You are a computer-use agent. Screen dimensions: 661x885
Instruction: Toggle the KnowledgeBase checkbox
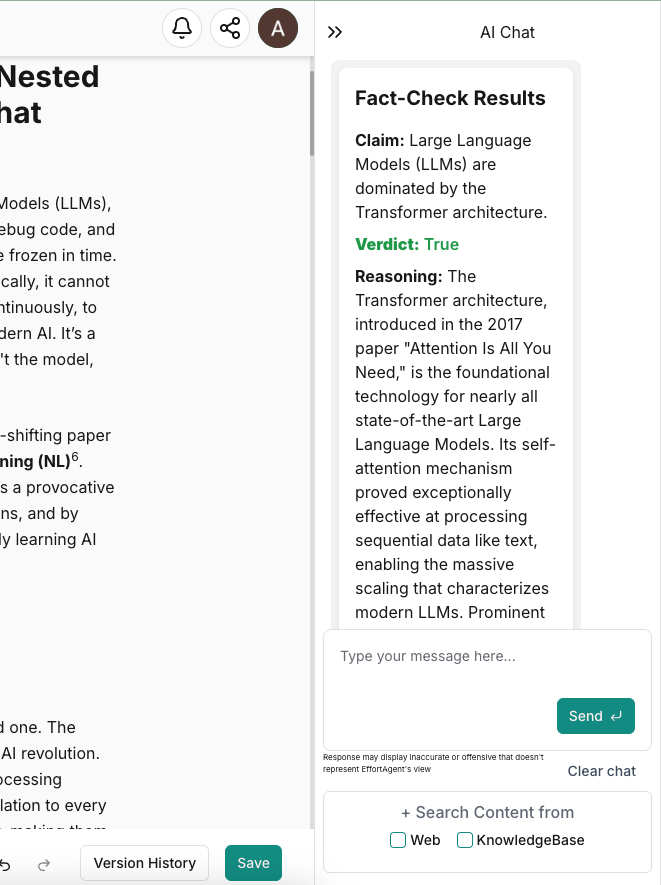pos(465,840)
